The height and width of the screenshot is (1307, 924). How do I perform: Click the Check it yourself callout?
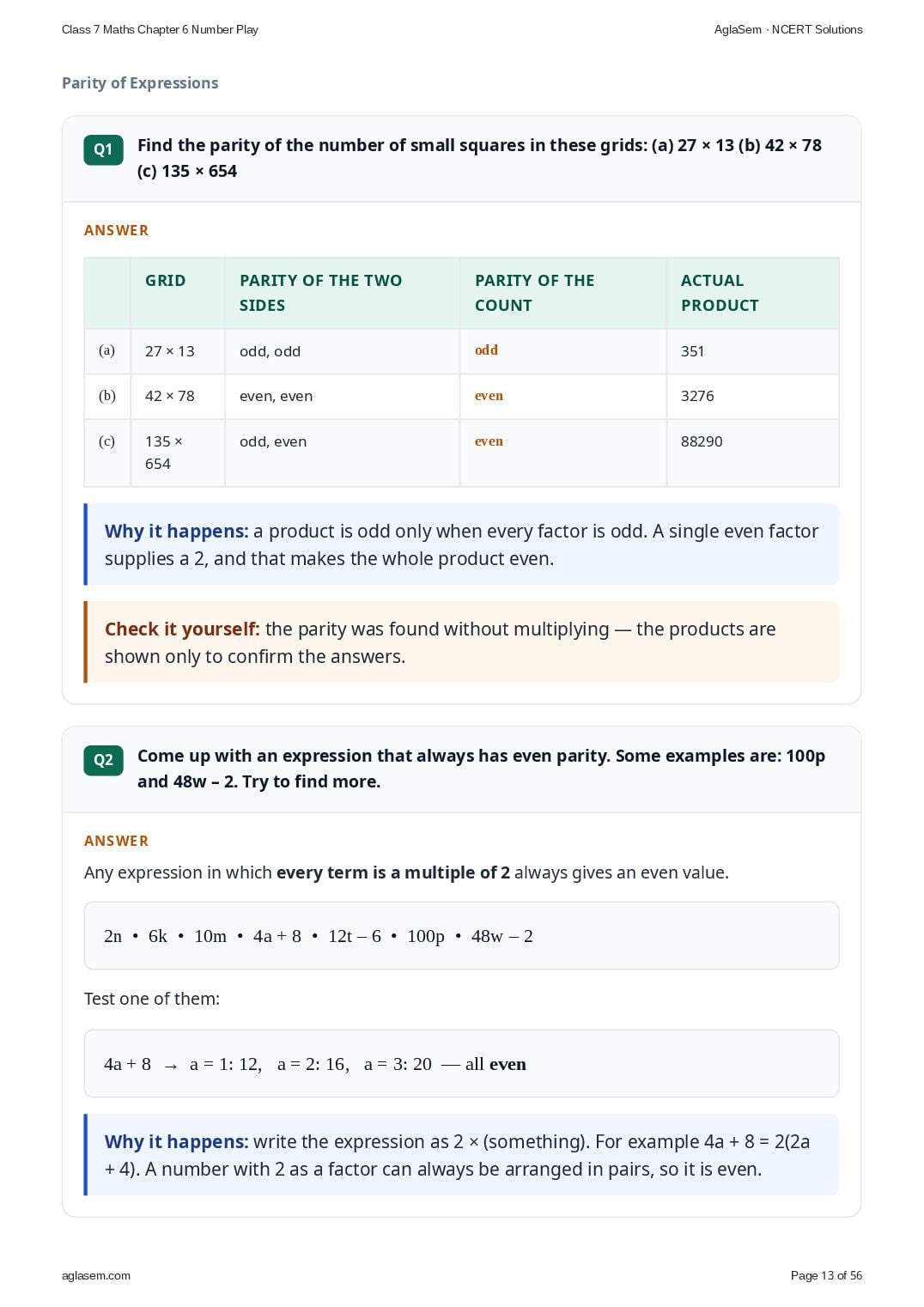pos(462,642)
